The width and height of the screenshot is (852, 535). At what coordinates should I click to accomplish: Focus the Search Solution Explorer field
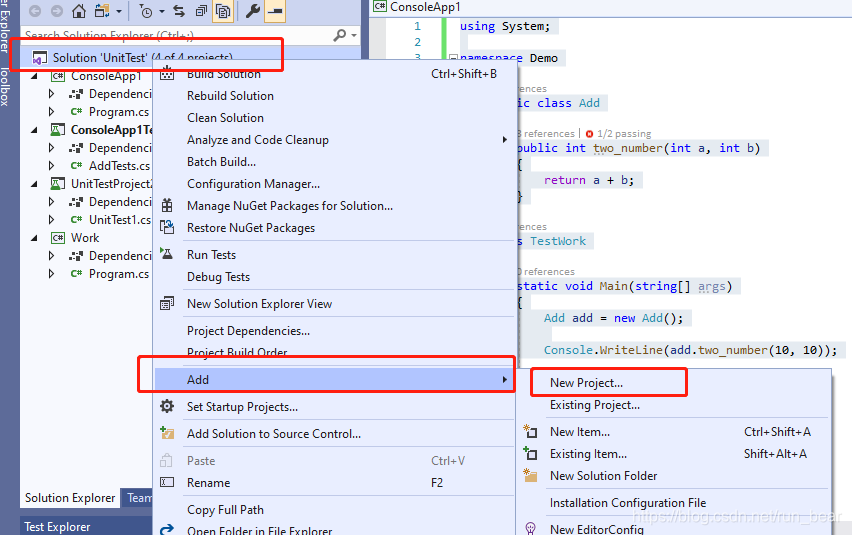point(177,35)
